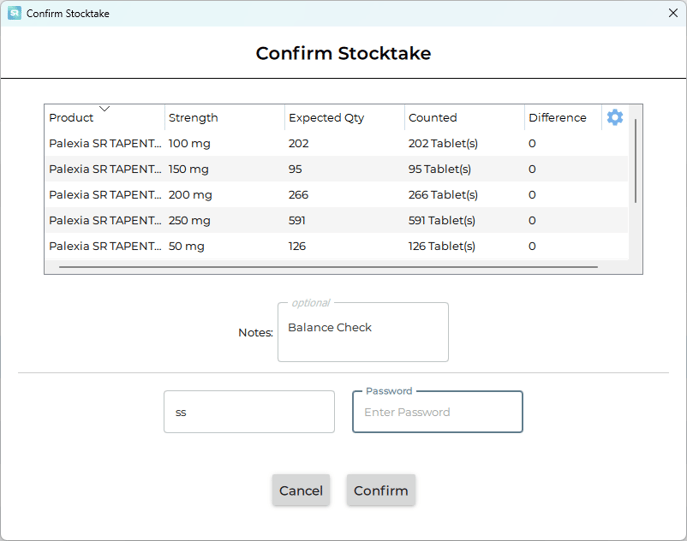Focus the Password input field
Image resolution: width=687 pixels, height=541 pixels.
point(438,412)
